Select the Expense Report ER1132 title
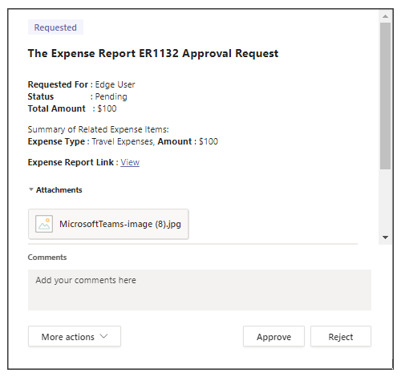Viewport: 402px width, 380px height. (x=153, y=53)
